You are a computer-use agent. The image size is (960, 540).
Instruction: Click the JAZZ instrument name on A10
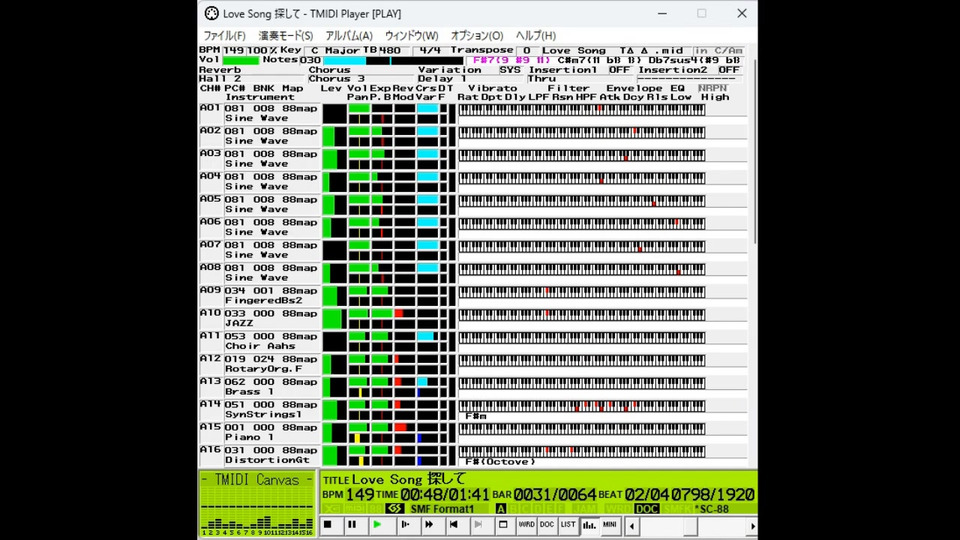tap(239, 323)
